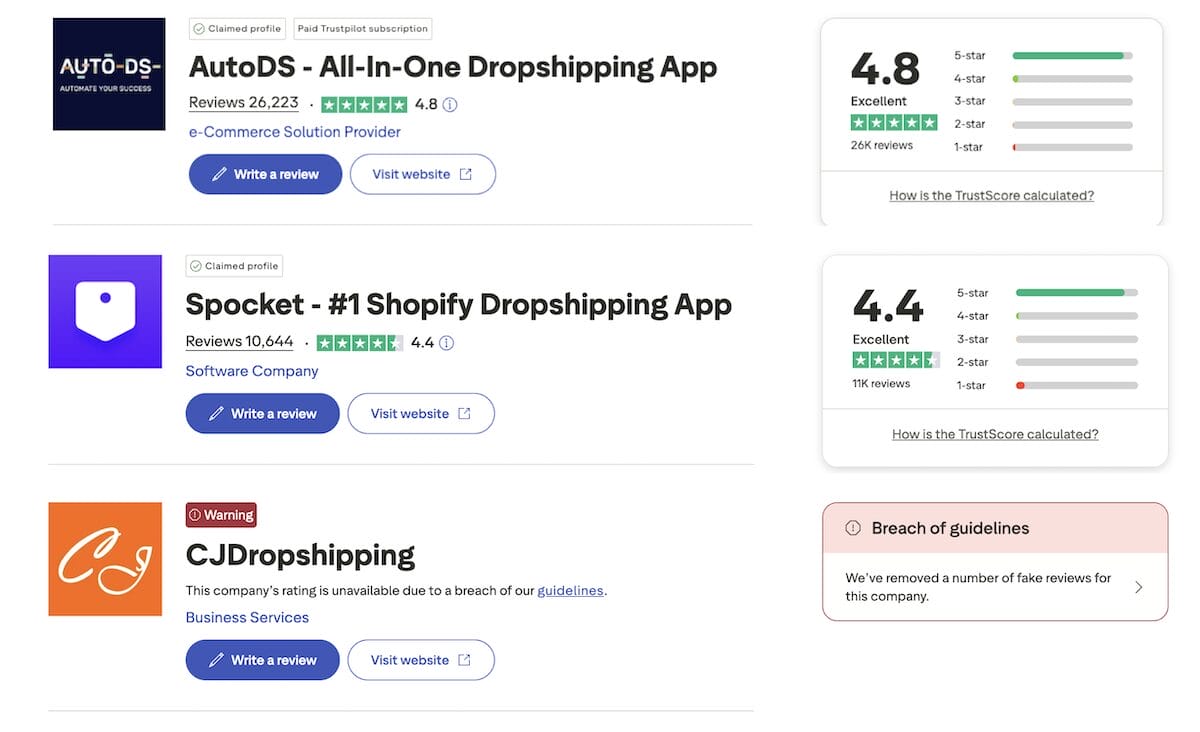This screenshot has width=1200, height=732.
Task: Click the AutoDS green star rating row
Action: click(365, 103)
